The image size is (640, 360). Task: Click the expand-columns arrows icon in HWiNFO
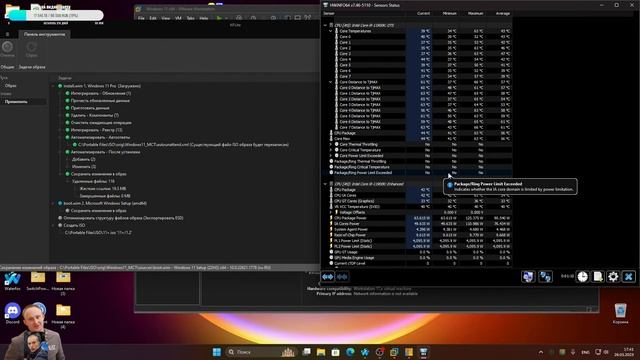tap(328, 277)
